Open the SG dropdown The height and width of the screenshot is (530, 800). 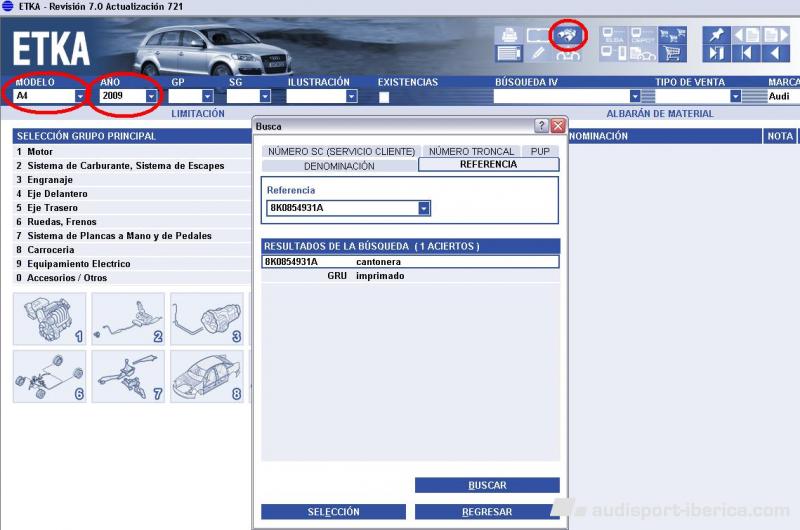click(265, 96)
